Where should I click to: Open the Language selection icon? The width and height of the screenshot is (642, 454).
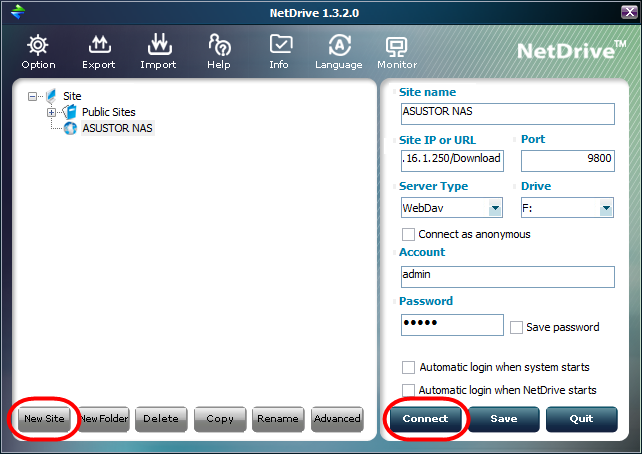click(x=340, y=45)
